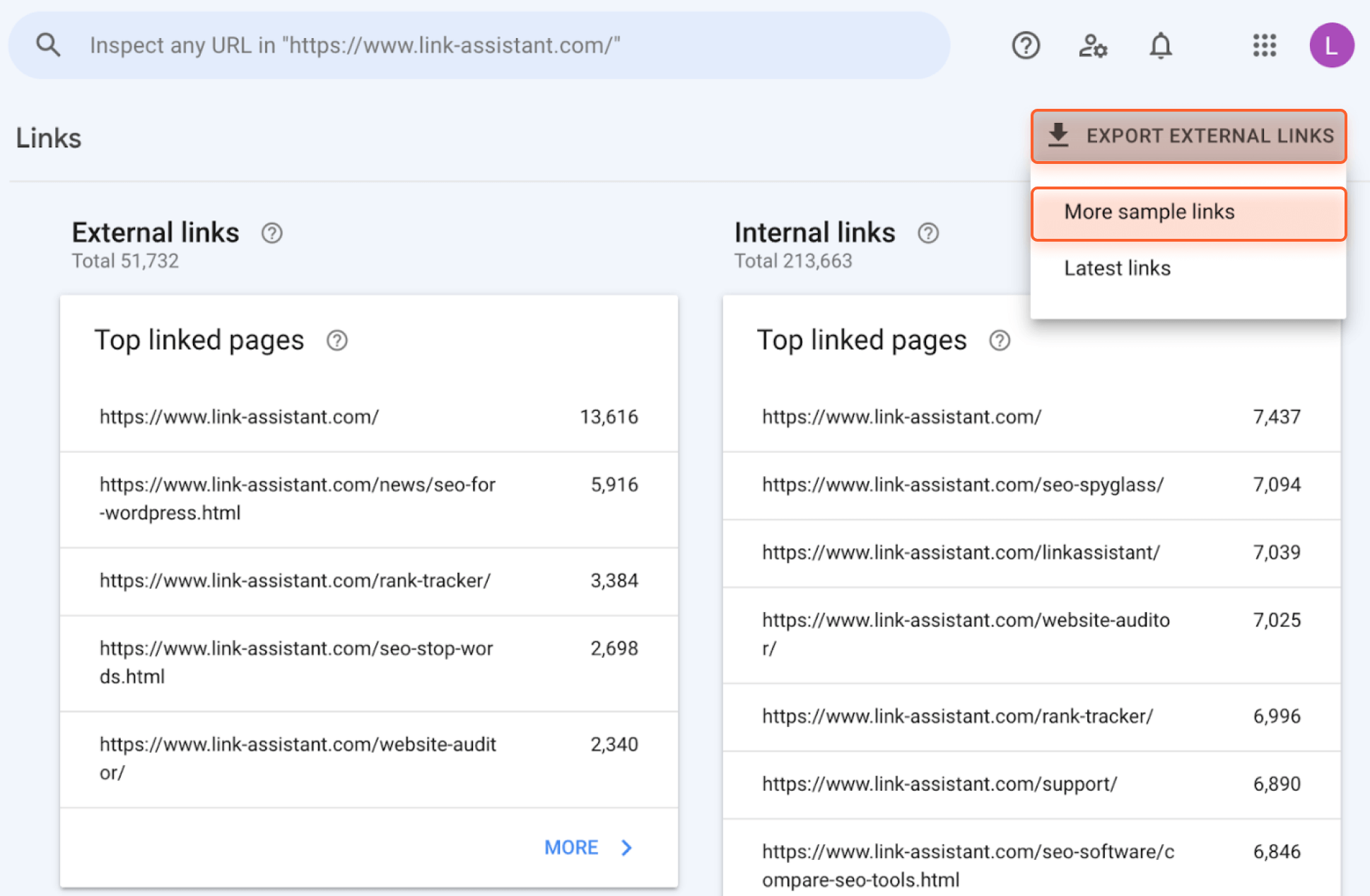This screenshot has height=896, width=1370.
Task: Open the user settings icon
Action: 1093,46
